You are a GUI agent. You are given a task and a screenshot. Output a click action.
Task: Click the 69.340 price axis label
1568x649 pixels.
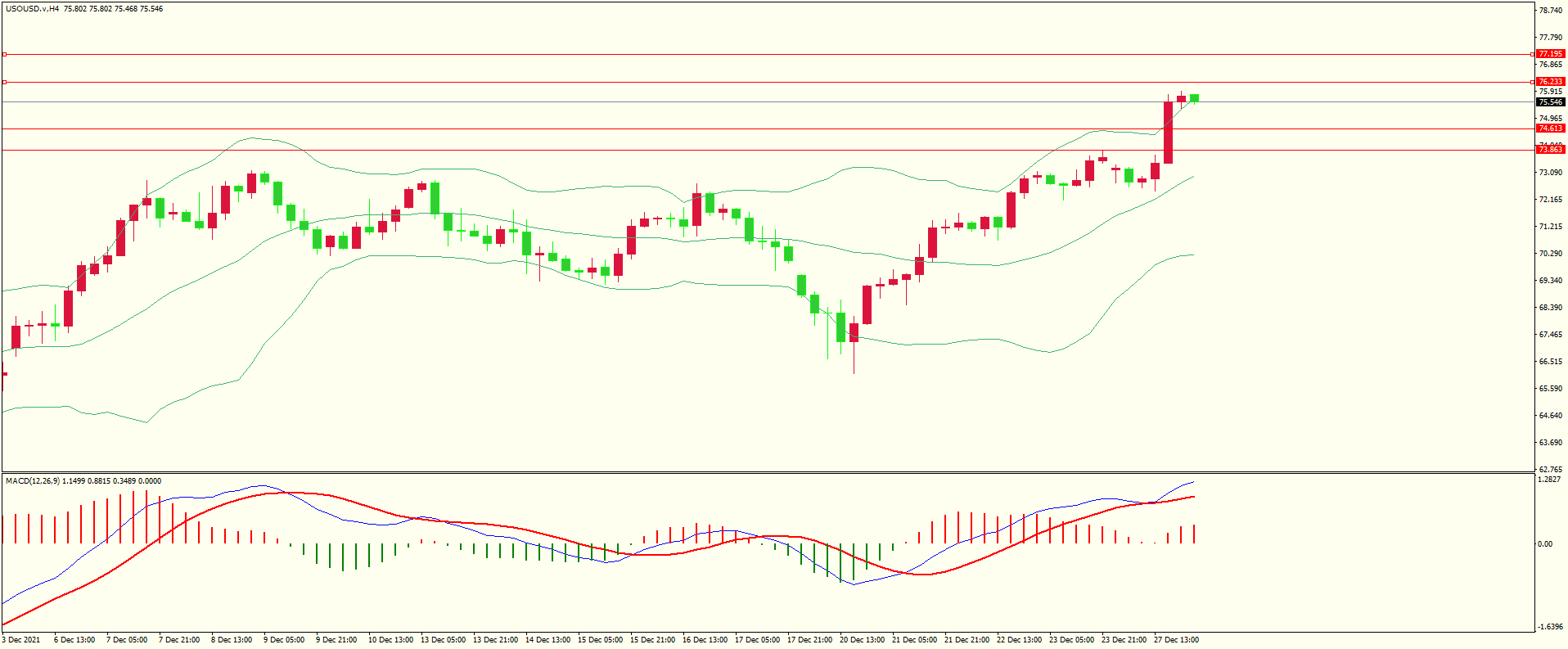(x=1551, y=281)
